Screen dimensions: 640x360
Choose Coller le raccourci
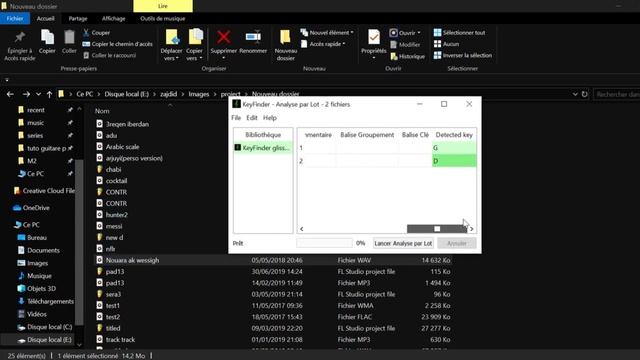tap(109, 56)
